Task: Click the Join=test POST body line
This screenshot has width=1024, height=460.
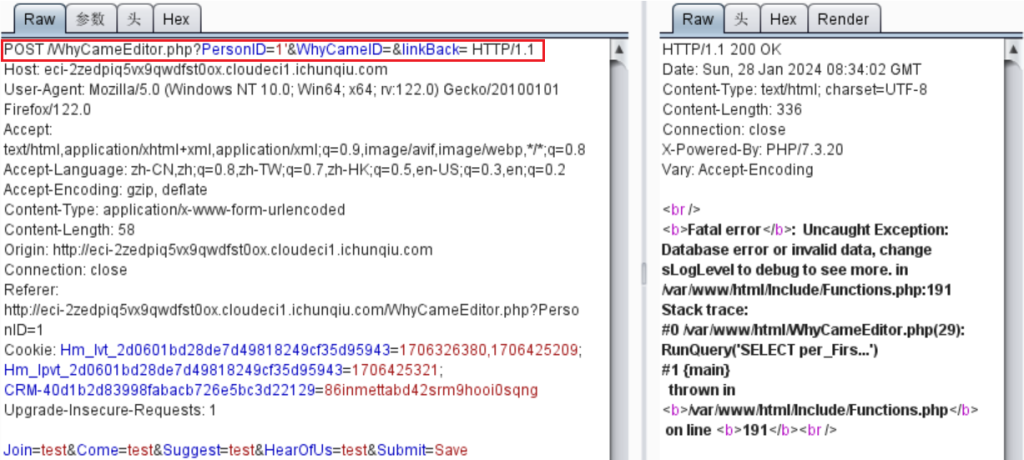Action: (x=236, y=450)
